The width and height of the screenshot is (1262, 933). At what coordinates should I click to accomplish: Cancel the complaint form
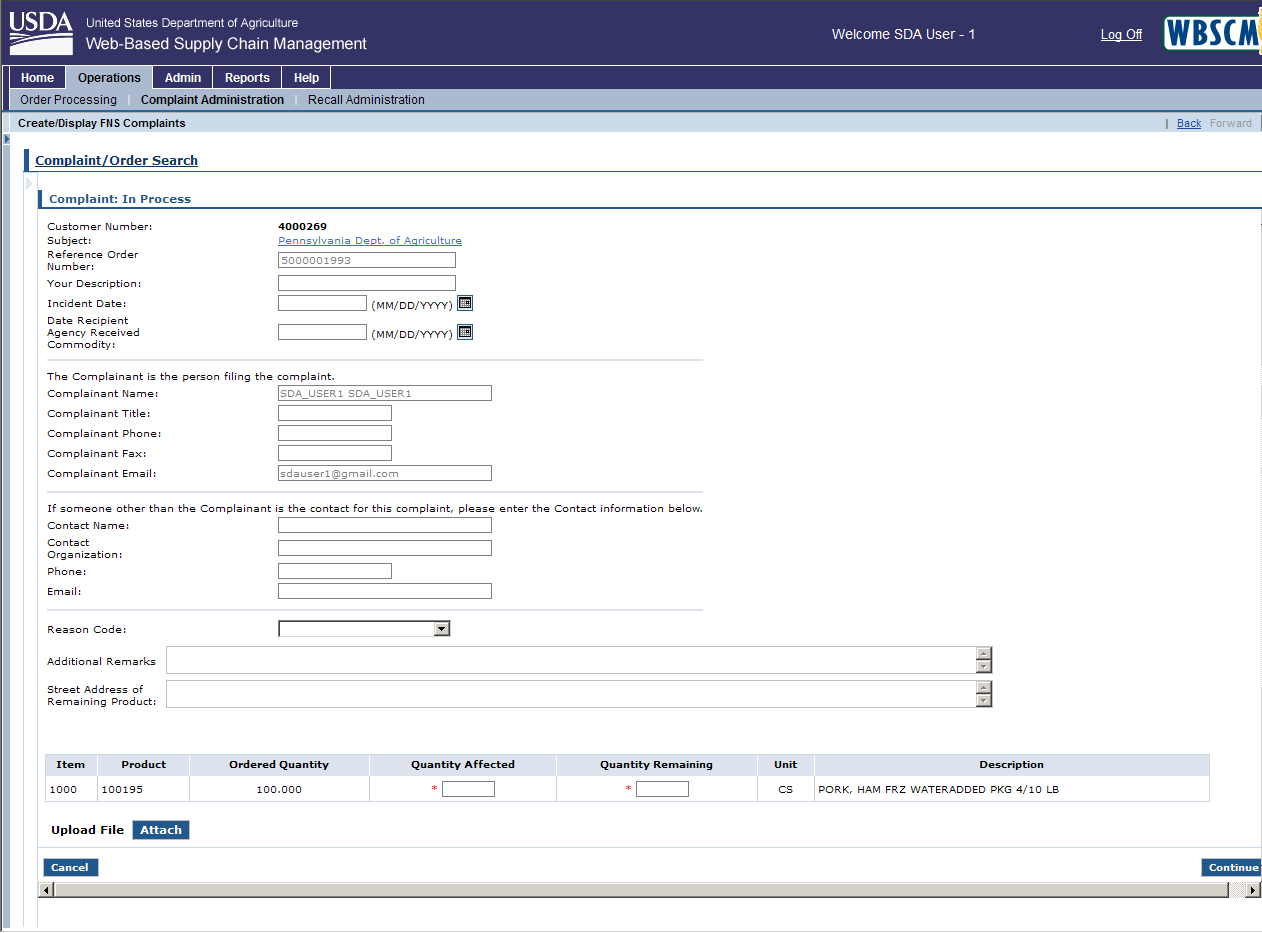(x=70, y=868)
